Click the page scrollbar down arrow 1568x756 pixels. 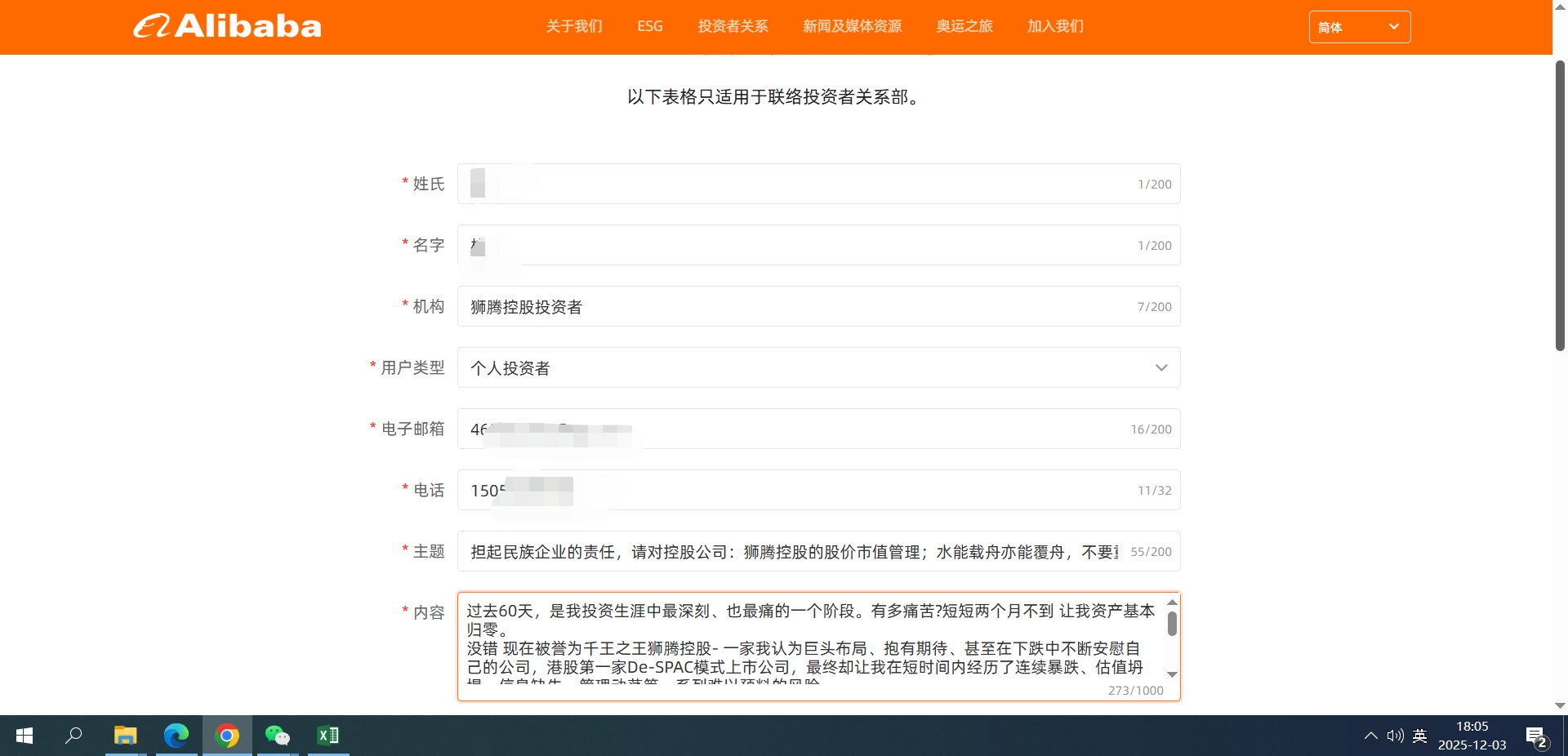1560,706
